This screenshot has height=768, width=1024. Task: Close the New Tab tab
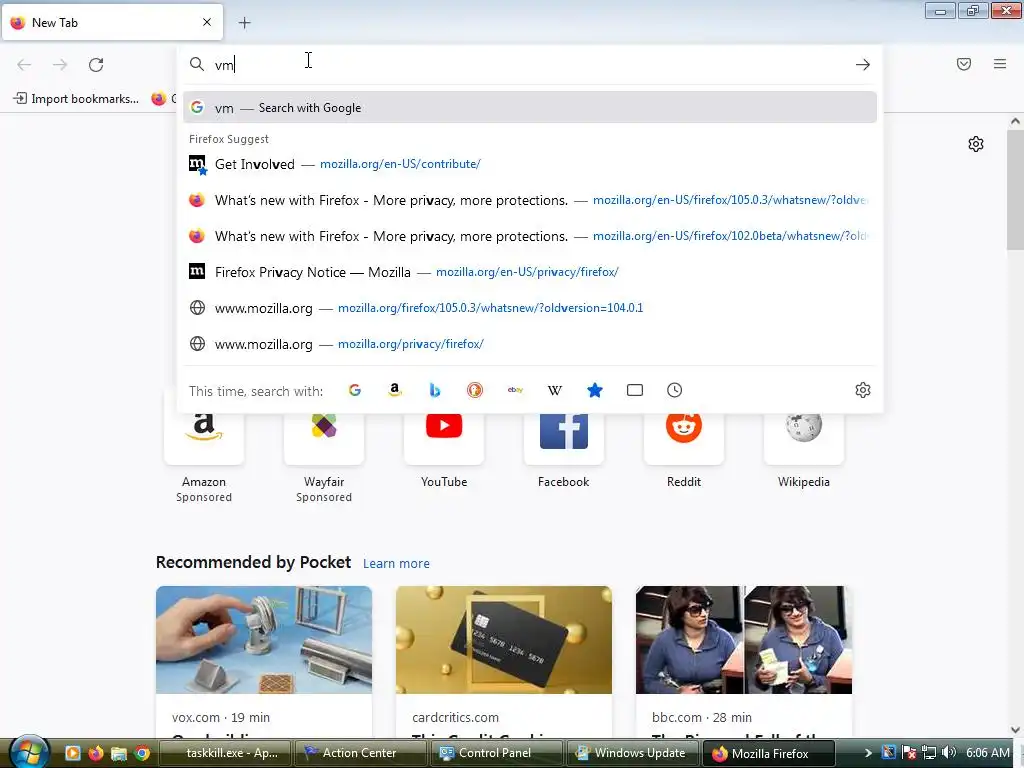coord(207,22)
